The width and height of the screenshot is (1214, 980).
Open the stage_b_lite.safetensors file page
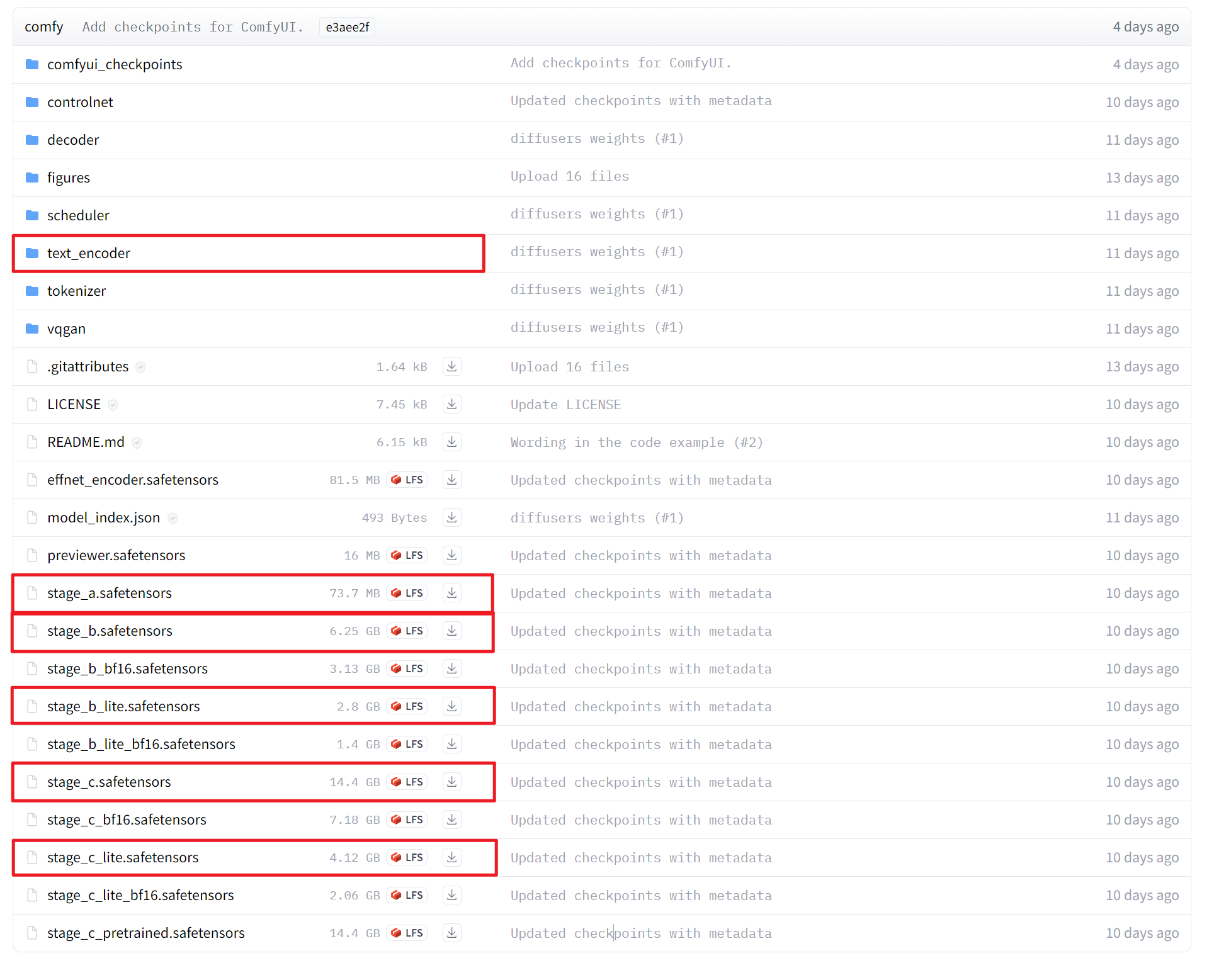pos(123,706)
